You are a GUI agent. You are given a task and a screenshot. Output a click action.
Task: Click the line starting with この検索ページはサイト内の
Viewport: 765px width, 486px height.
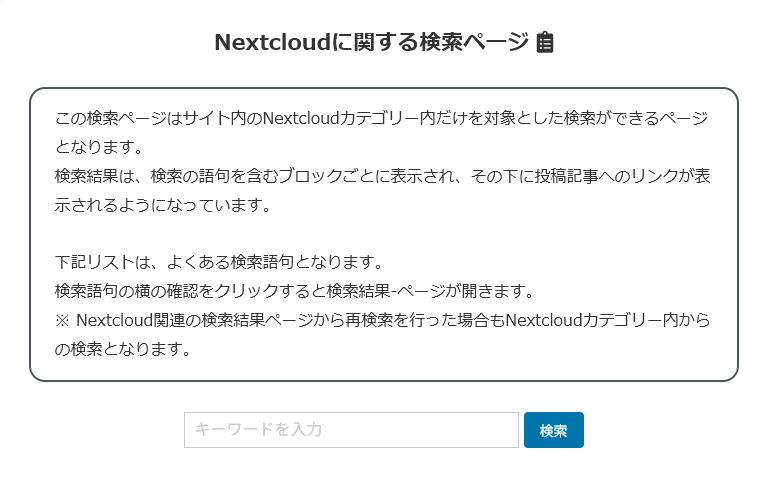tap(382, 119)
